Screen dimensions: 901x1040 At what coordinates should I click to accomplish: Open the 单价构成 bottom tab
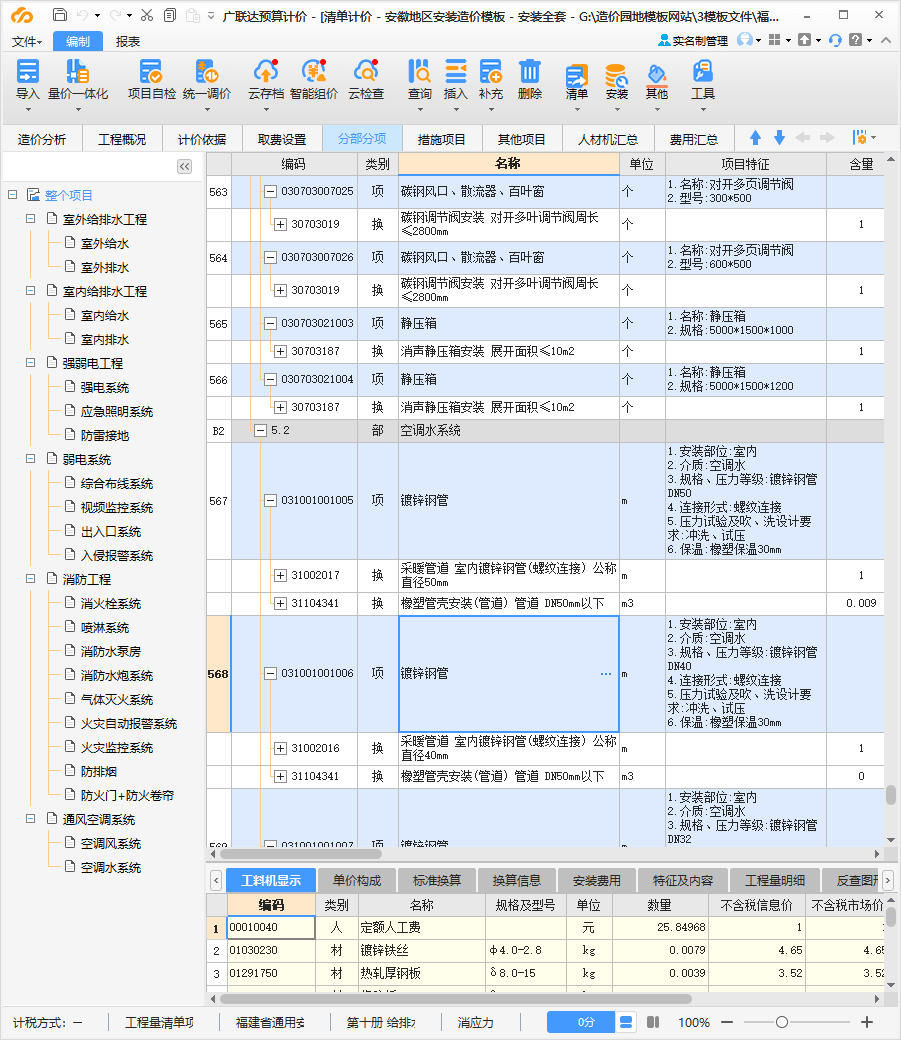point(356,881)
